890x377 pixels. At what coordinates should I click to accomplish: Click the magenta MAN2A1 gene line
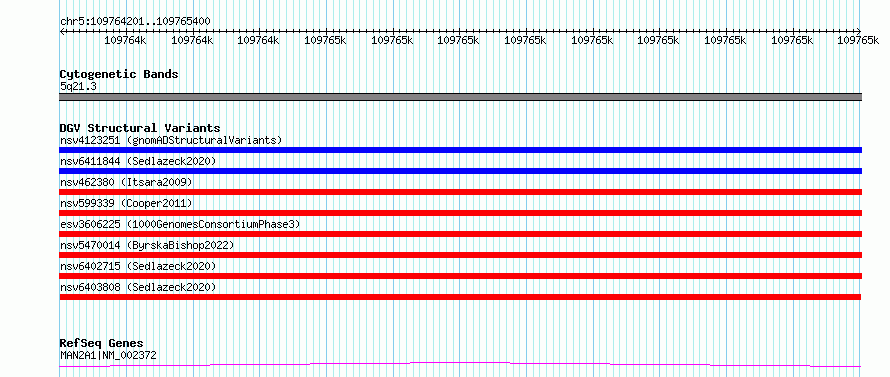point(460,364)
